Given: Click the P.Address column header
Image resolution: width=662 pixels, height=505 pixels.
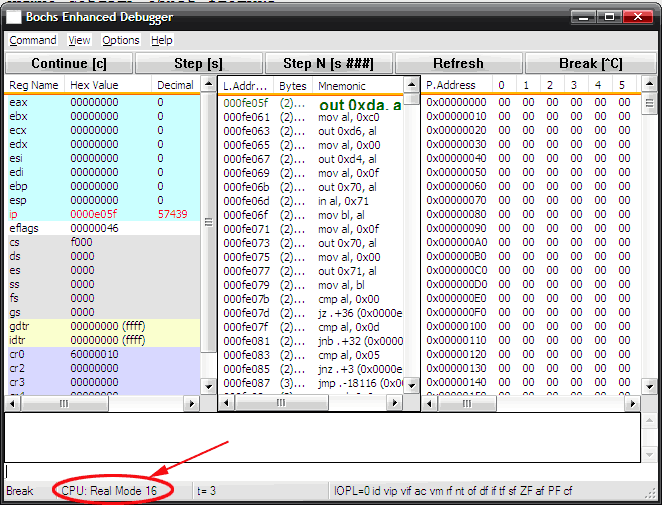Looking at the screenshot, I should (x=452, y=86).
